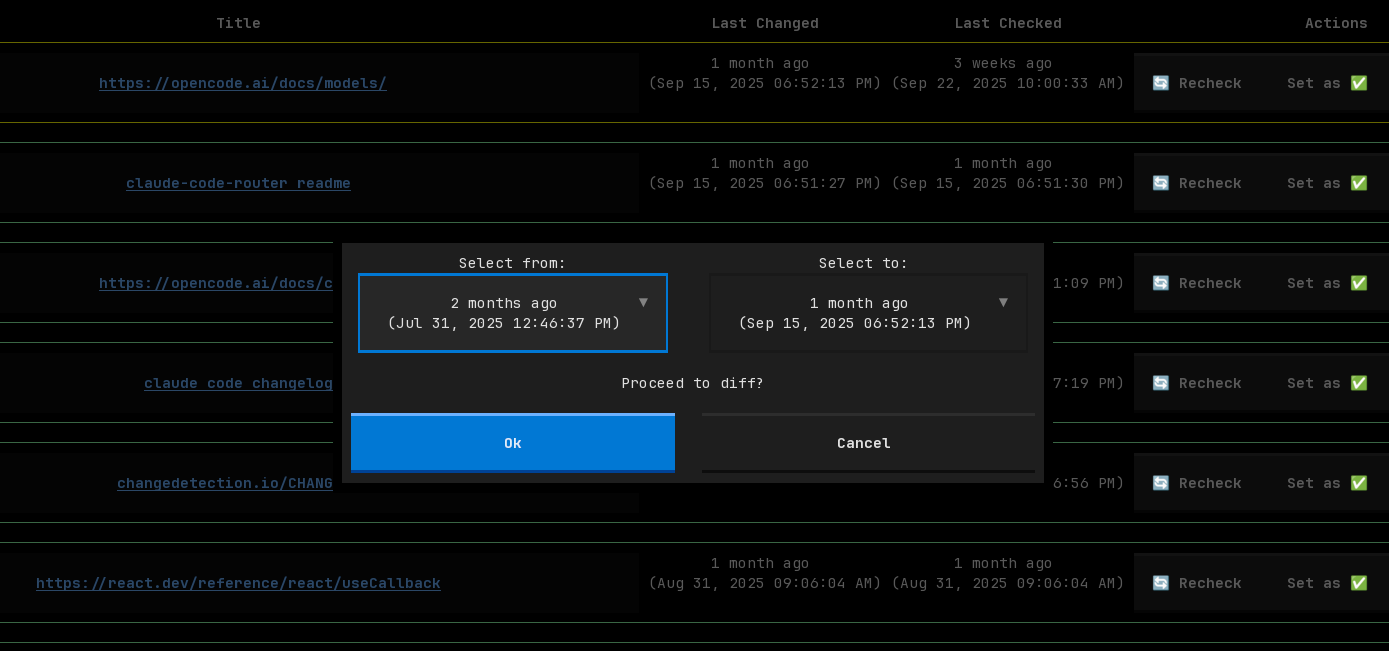Click the Last Changed column header
Viewport: 1389px width, 651px height.
765,23
